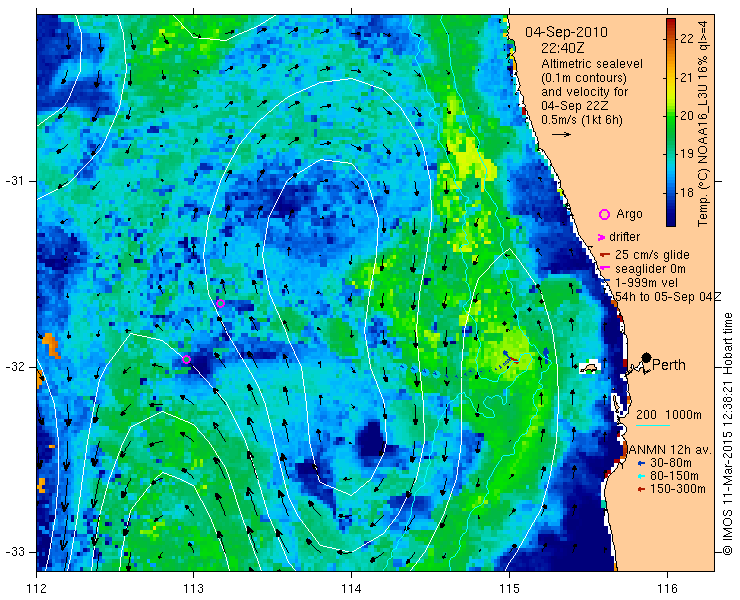Click the 'drifter' legend label
Viewport: 740px width, 600px height.
click(624, 237)
